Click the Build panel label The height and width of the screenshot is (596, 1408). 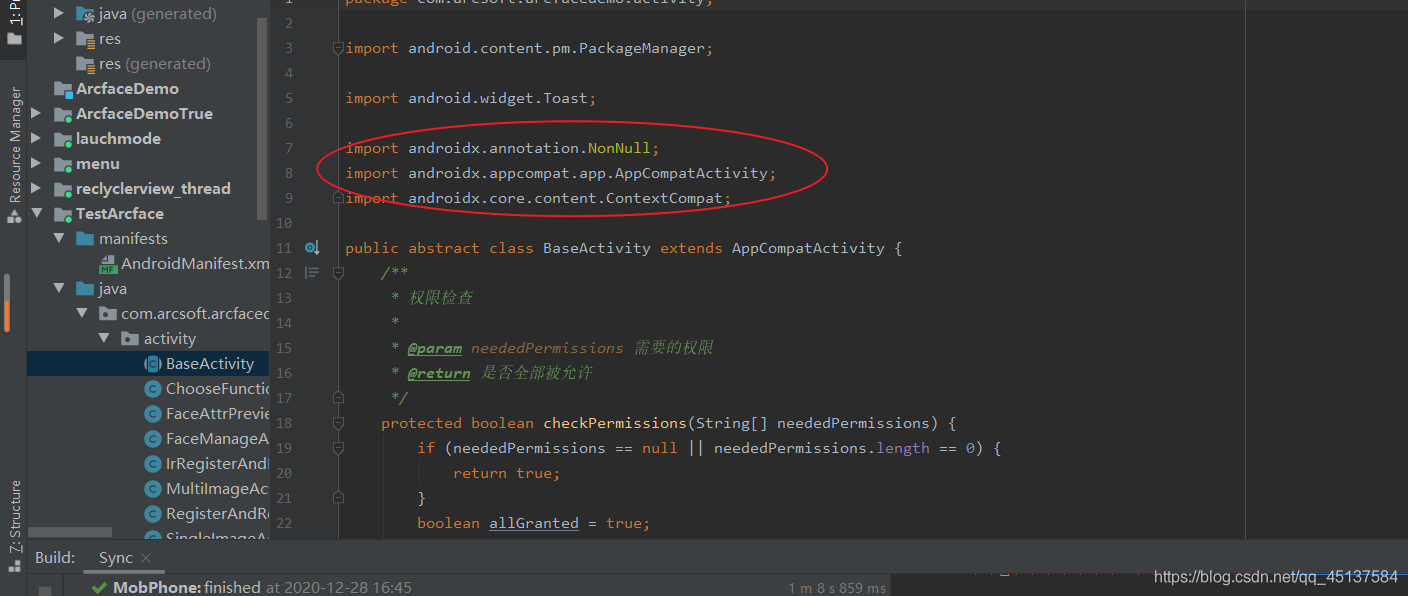[55, 557]
